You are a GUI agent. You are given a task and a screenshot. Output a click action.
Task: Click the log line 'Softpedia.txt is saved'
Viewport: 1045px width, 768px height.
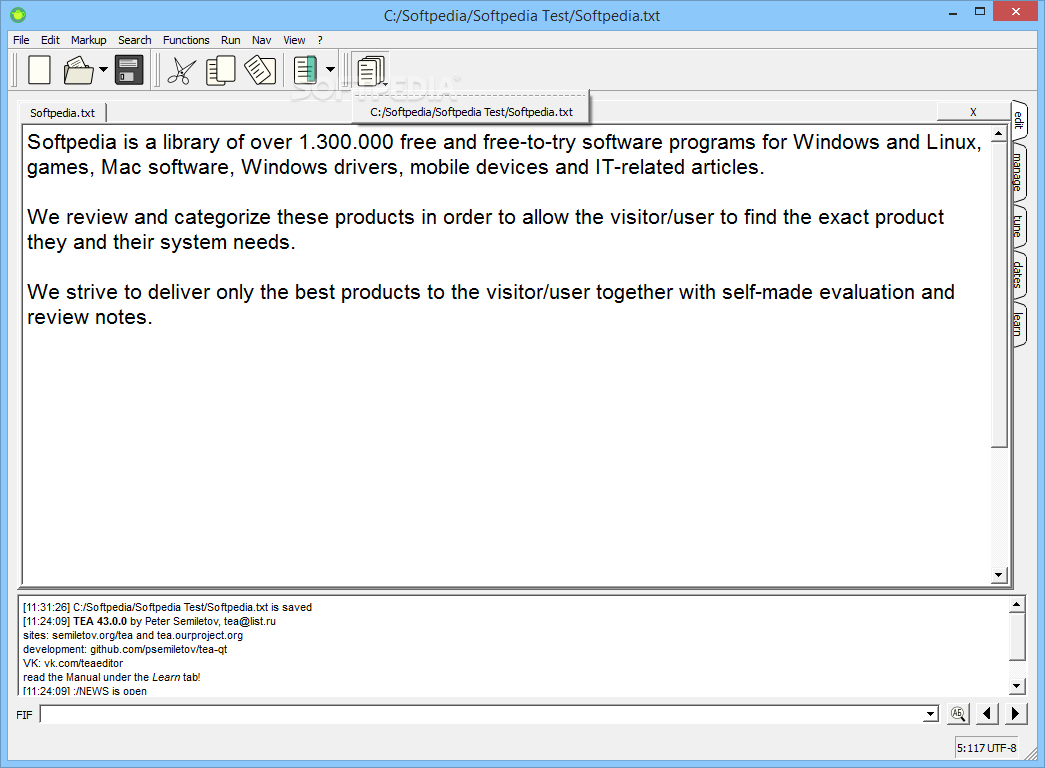167,607
